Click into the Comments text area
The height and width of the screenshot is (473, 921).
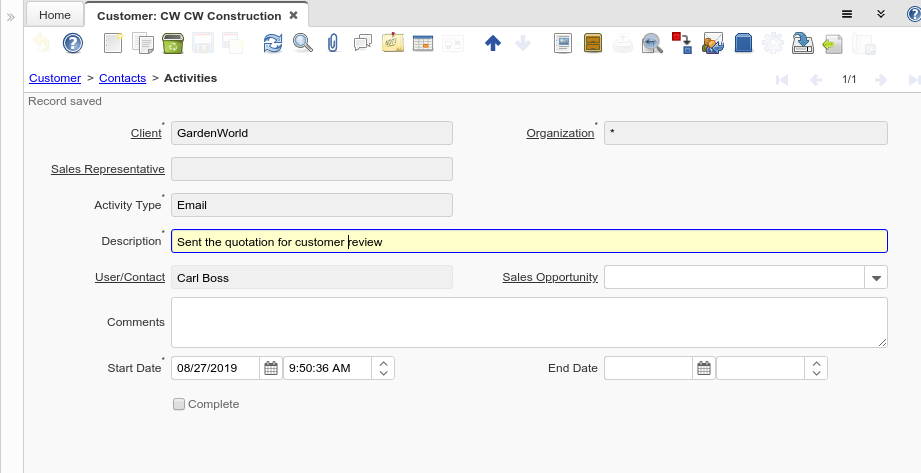(529, 322)
